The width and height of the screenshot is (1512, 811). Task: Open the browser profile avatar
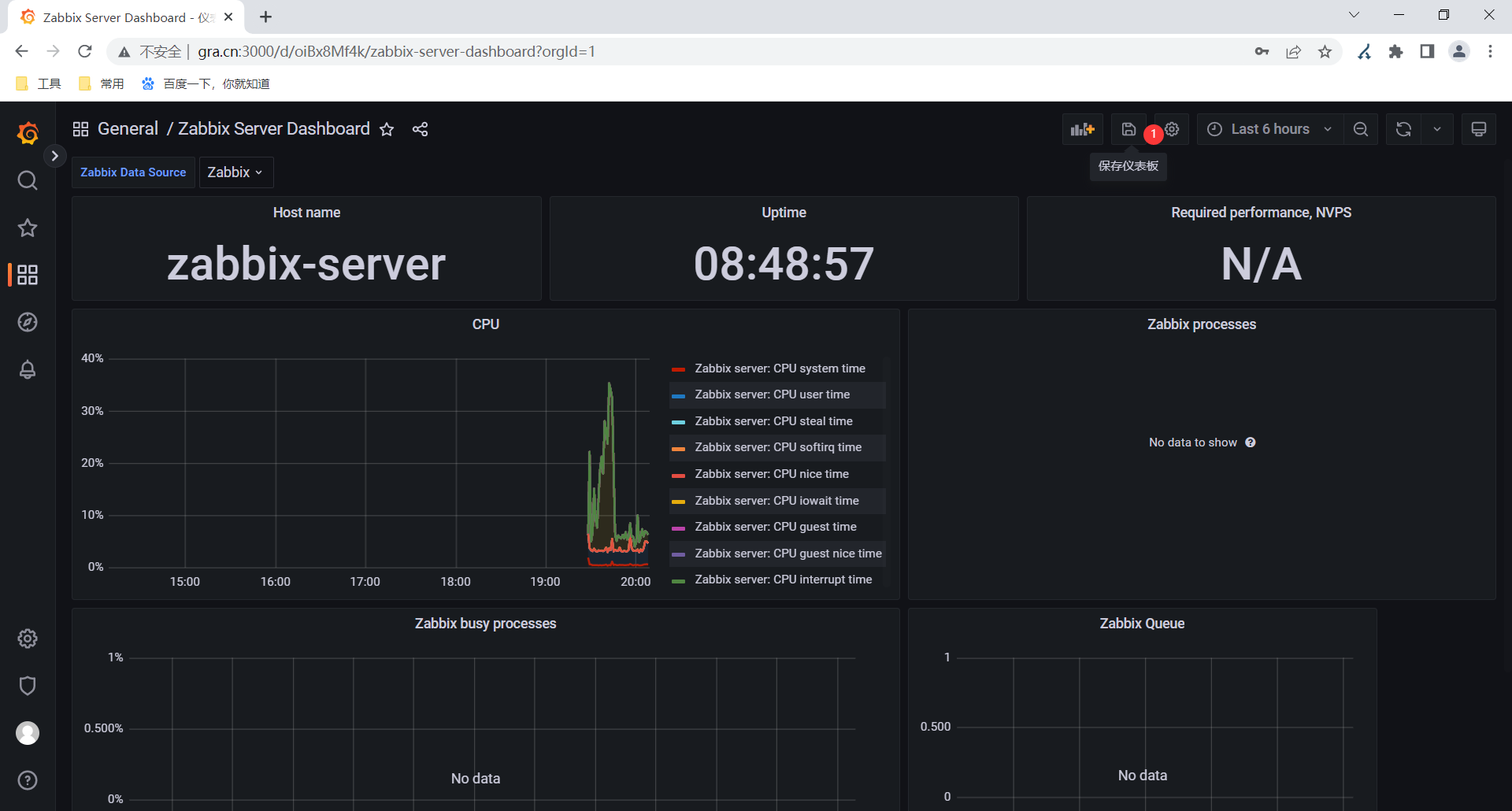point(1459,52)
